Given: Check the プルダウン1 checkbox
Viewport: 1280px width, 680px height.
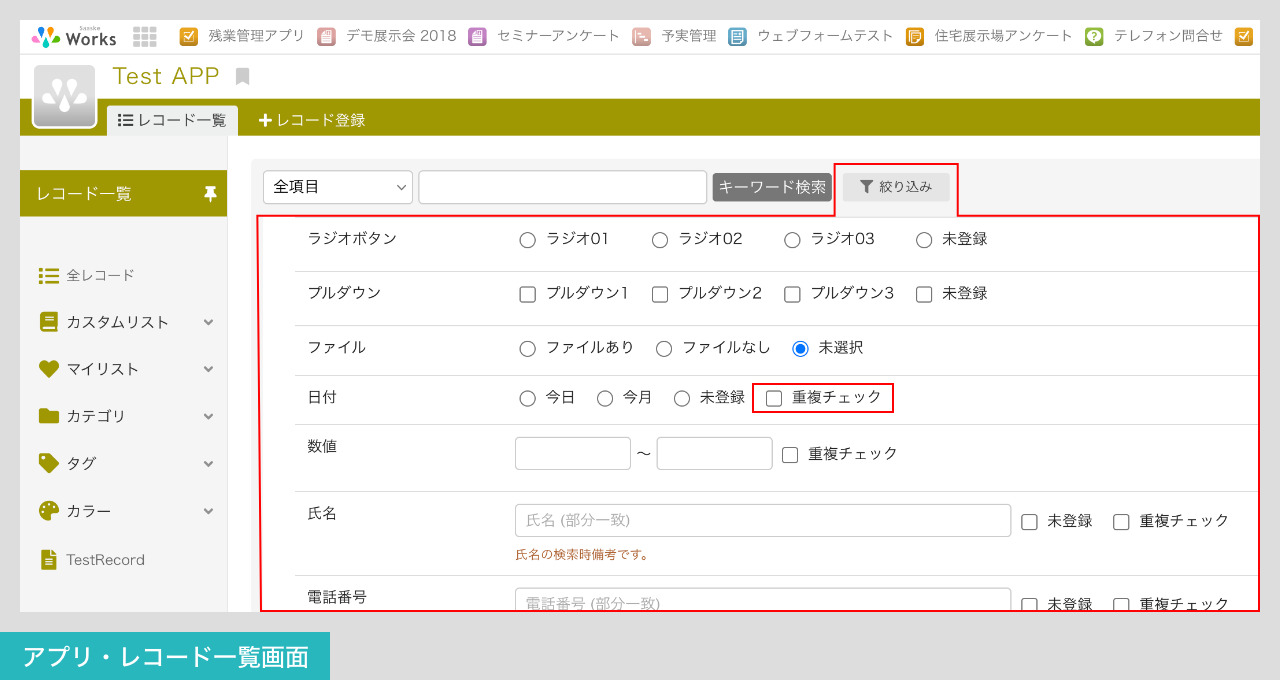Looking at the screenshot, I should click(x=528, y=294).
